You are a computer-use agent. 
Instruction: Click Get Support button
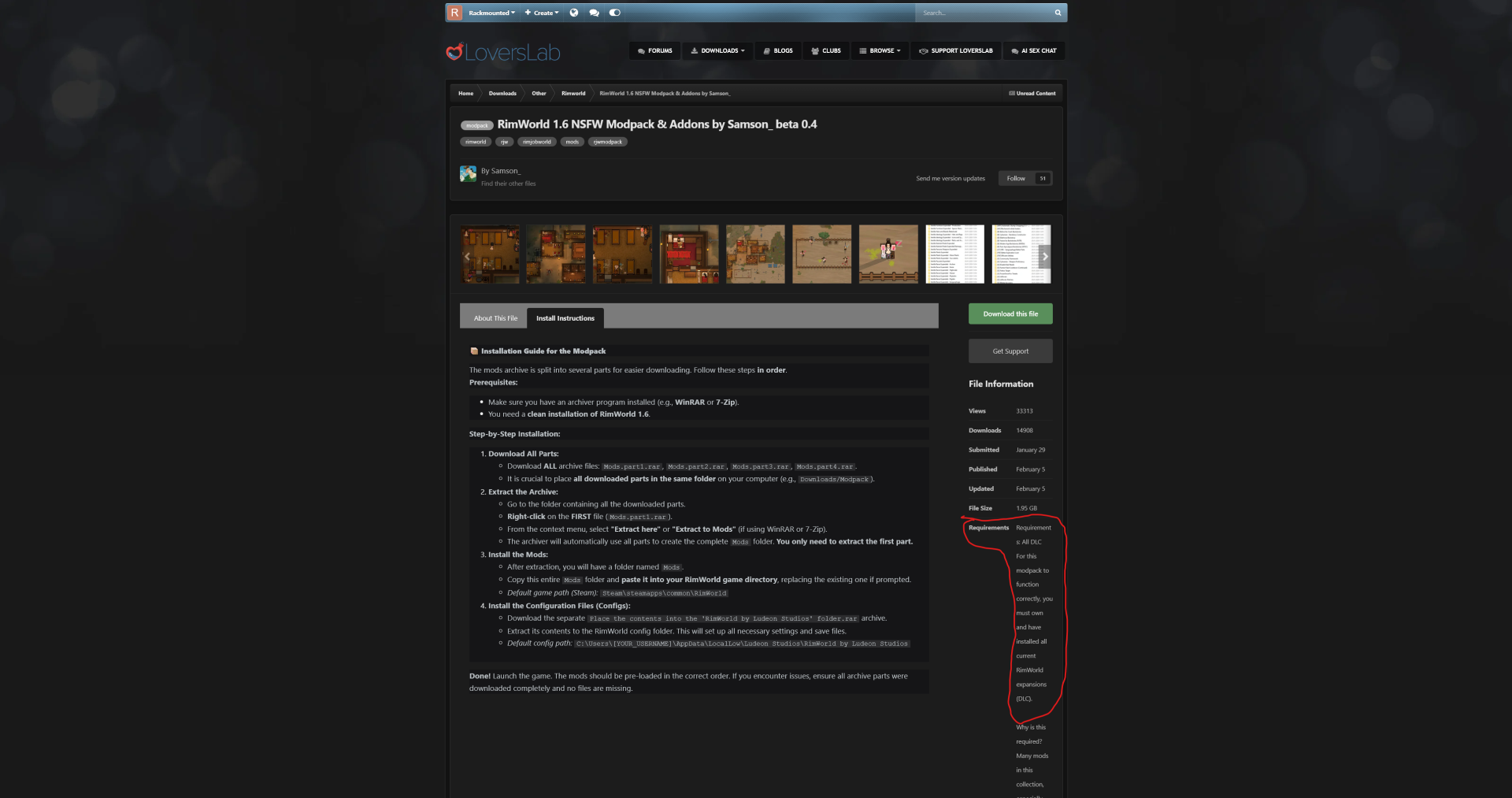tap(1010, 351)
